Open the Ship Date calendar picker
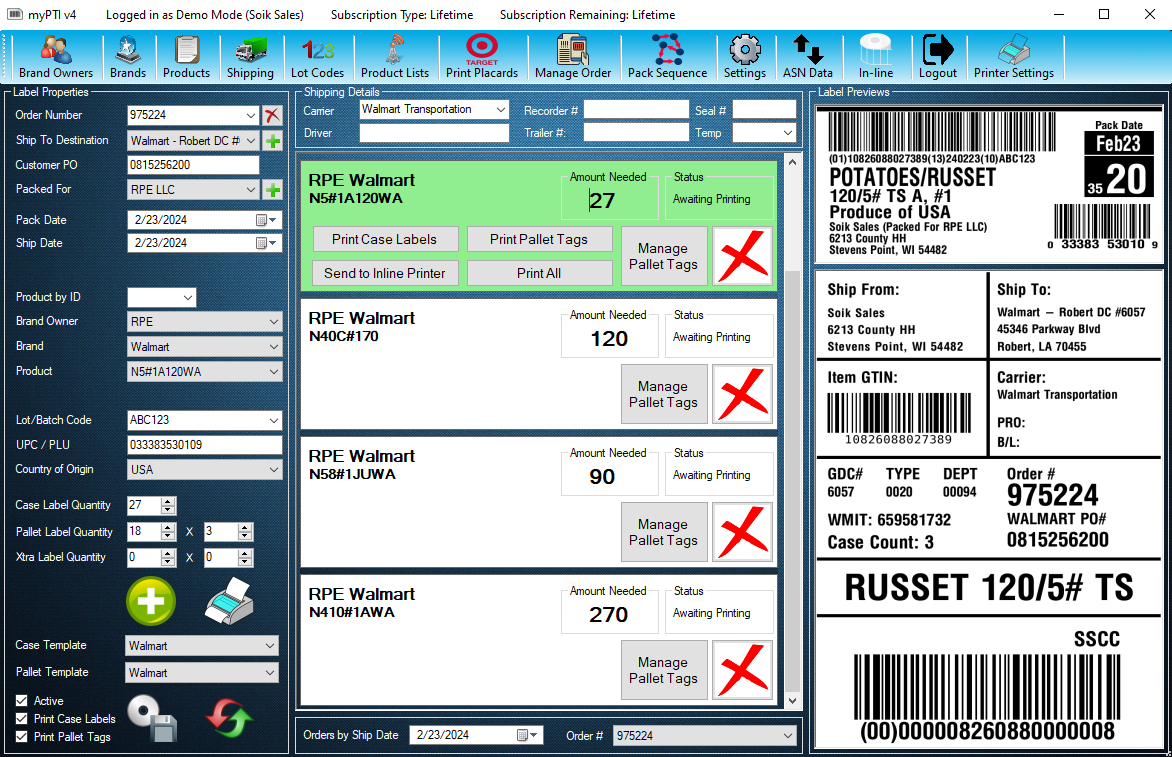 (267, 243)
